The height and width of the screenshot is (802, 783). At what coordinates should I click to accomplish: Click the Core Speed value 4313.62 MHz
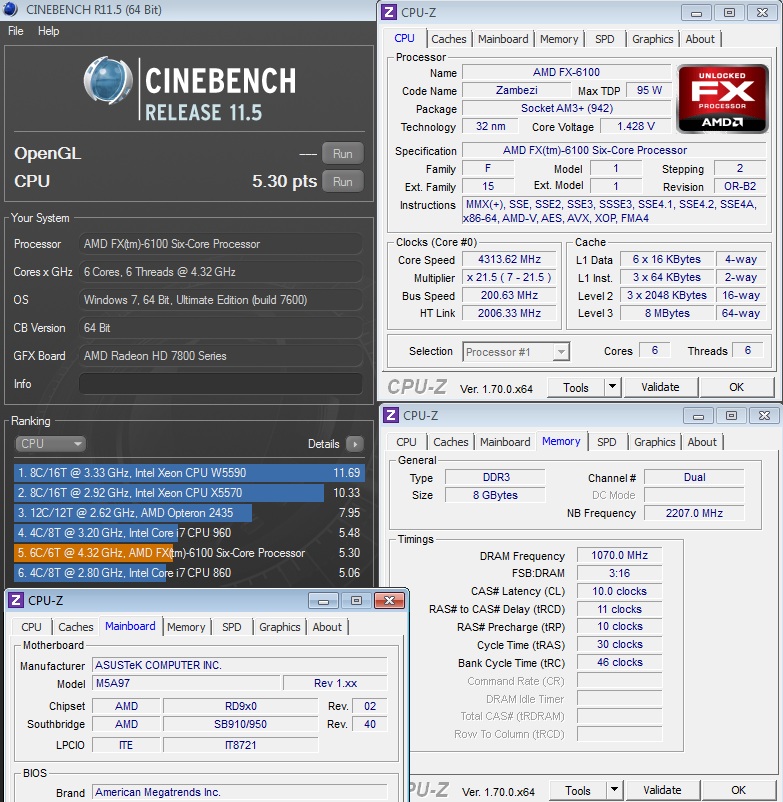(509, 259)
